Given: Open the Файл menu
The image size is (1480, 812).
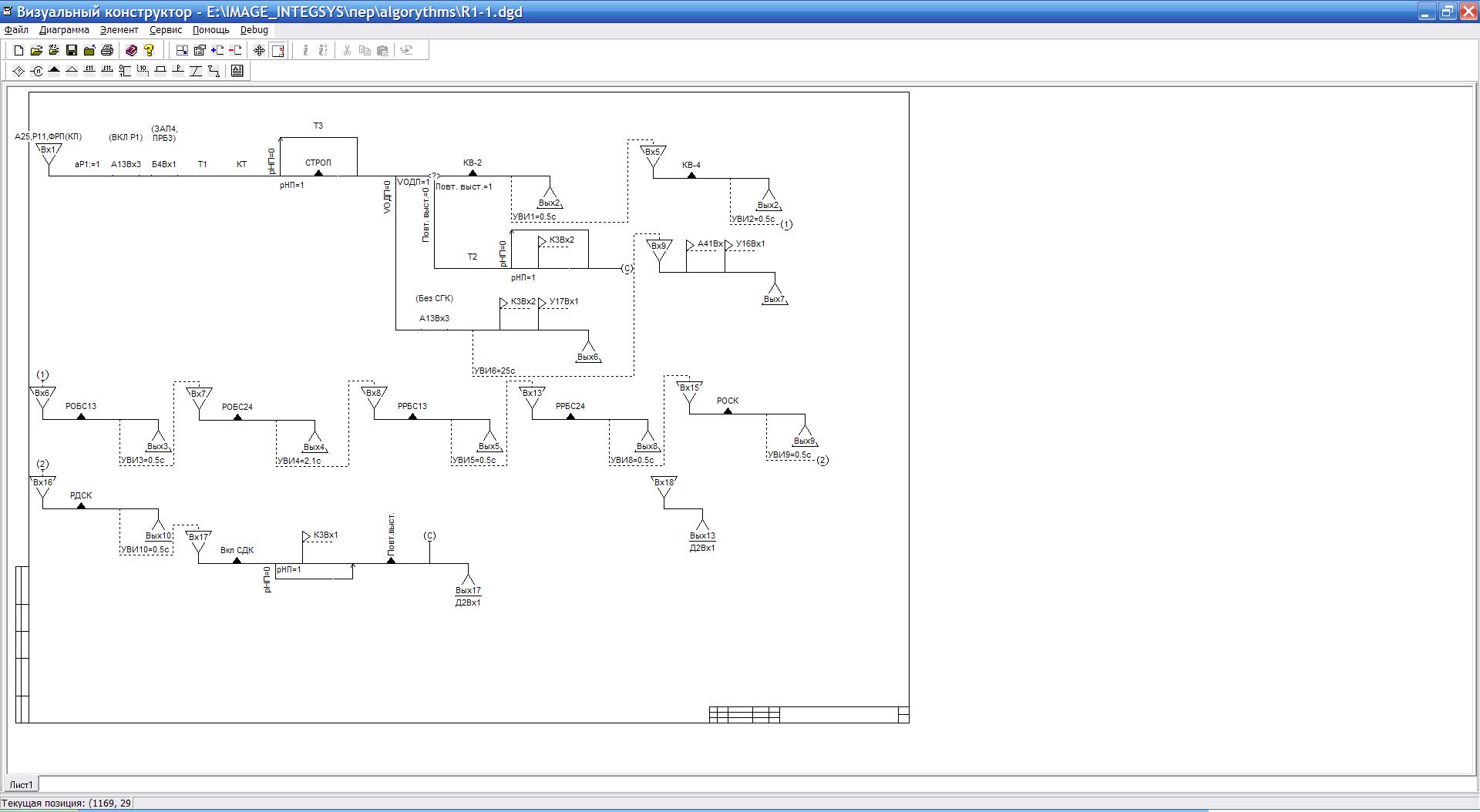Looking at the screenshot, I should pyautogui.click(x=16, y=30).
